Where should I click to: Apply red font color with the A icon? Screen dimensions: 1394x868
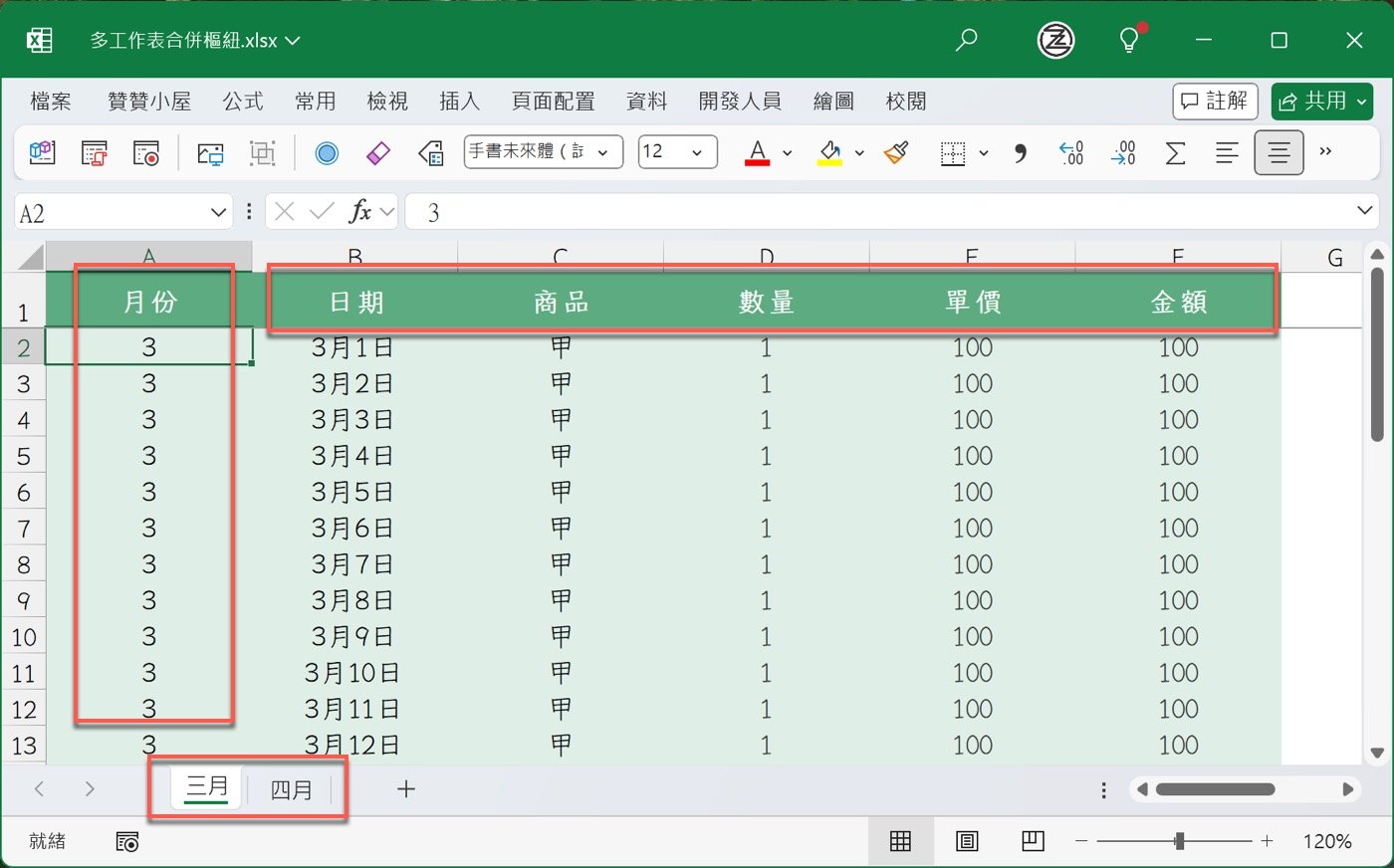click(x=758, y=152)
